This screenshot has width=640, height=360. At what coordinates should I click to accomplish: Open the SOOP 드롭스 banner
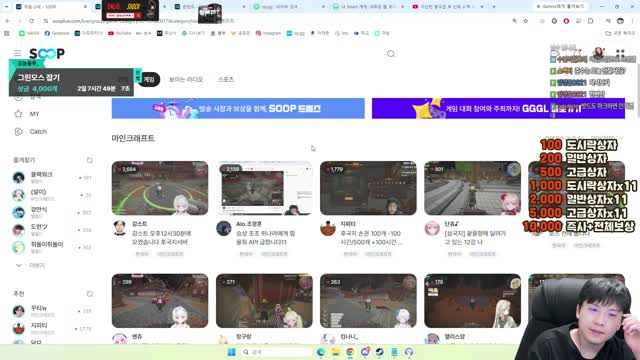(238, 108)
